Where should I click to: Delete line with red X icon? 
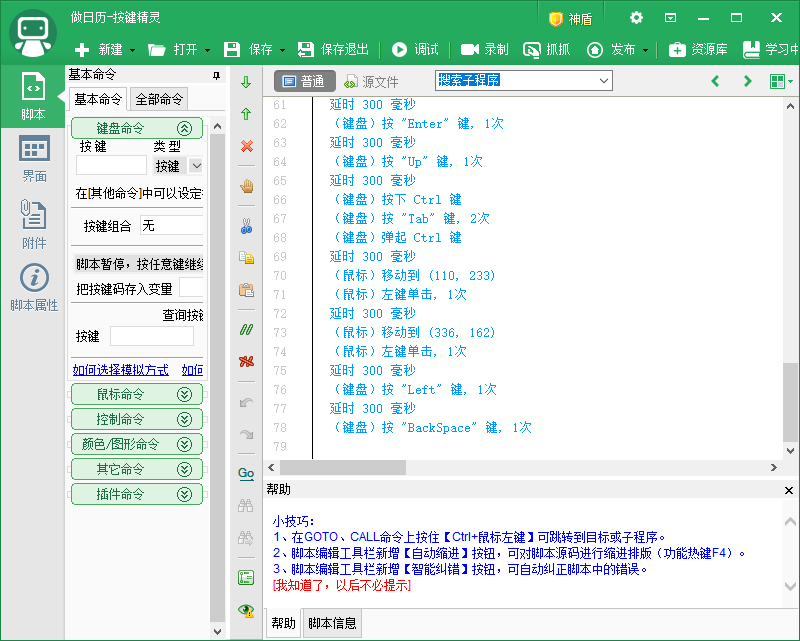246,146
